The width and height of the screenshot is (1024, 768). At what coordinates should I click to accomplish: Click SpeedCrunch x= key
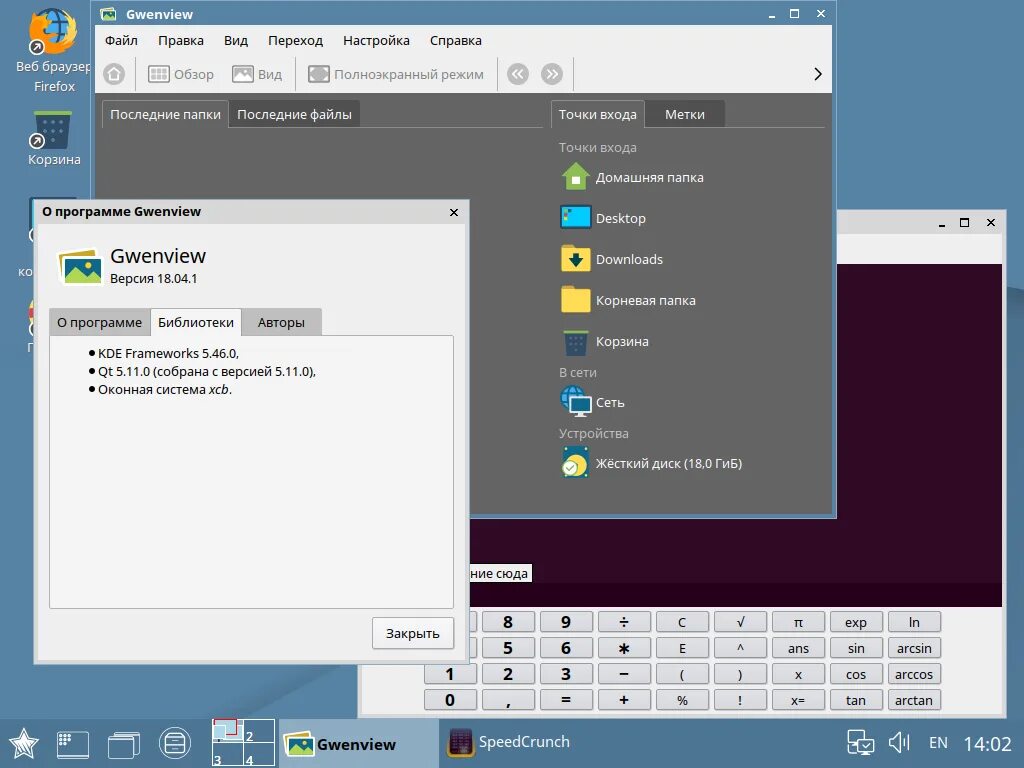(x=798, y=701)
